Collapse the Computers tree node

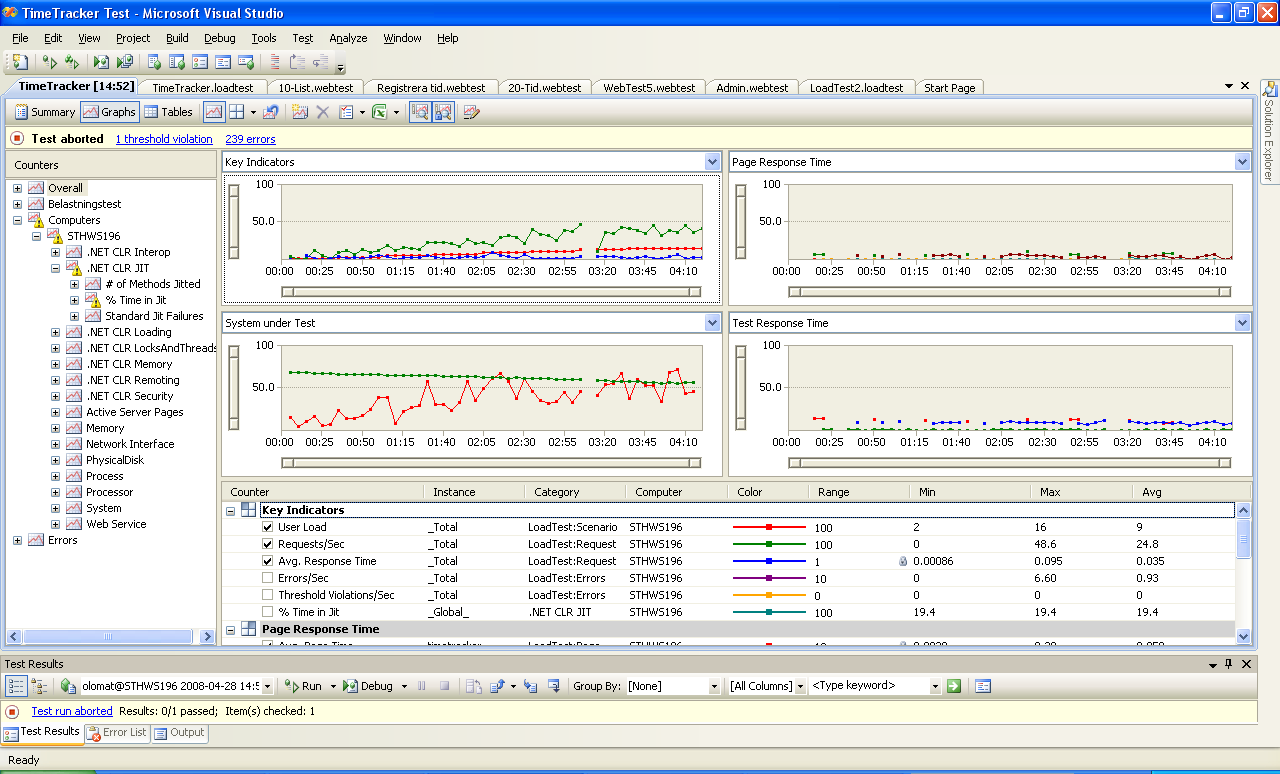pos(17,220)
